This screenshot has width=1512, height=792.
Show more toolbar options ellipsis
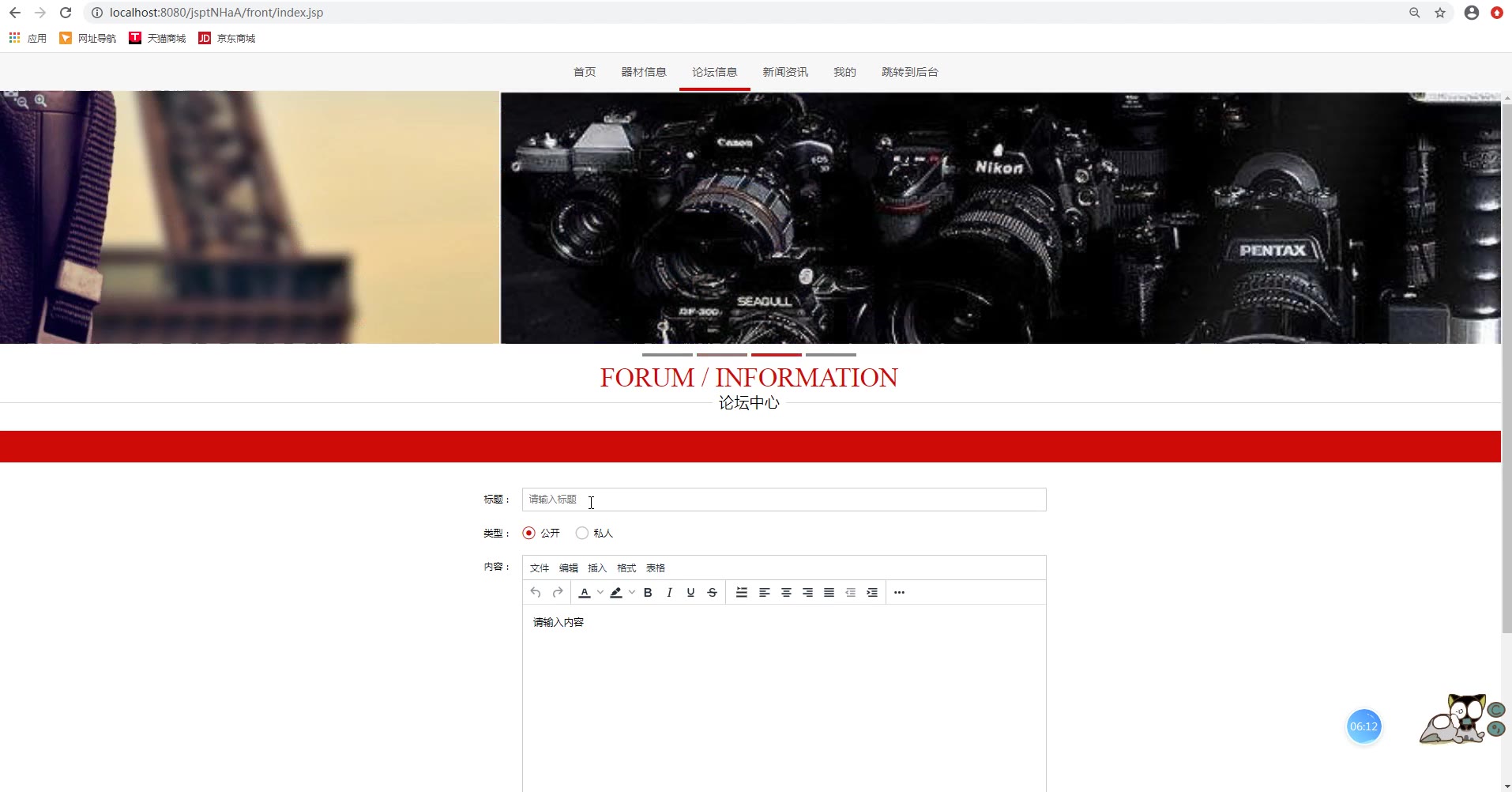point(899,592)
